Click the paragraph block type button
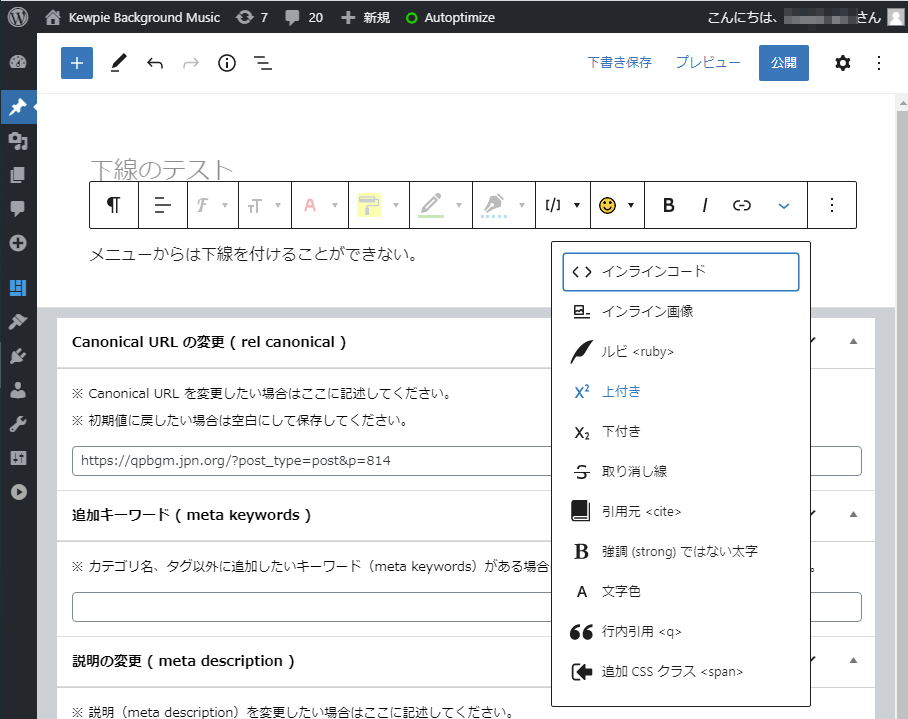 pos(114,205)
